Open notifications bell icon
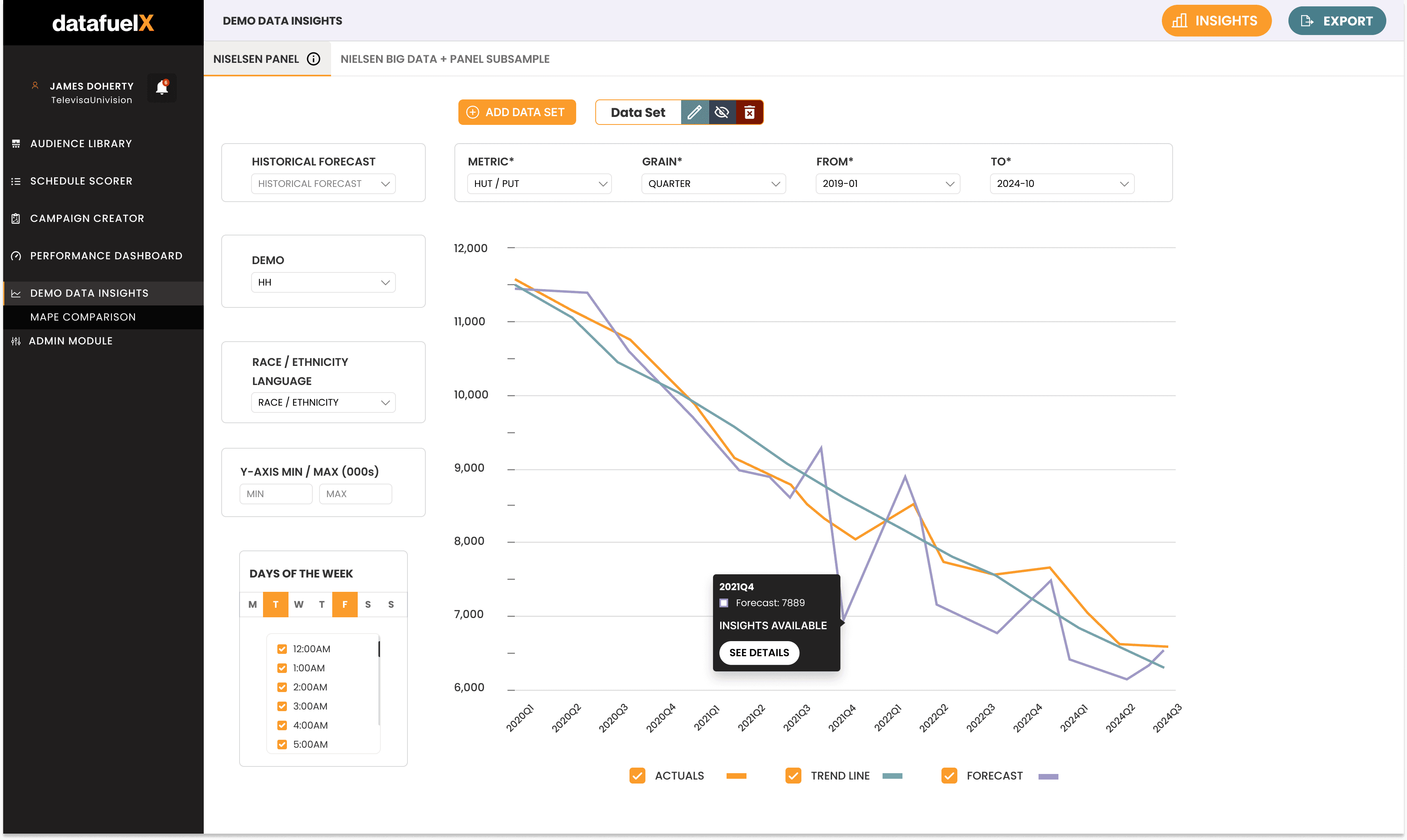The image size is (1407, 840). coord(162,87)
